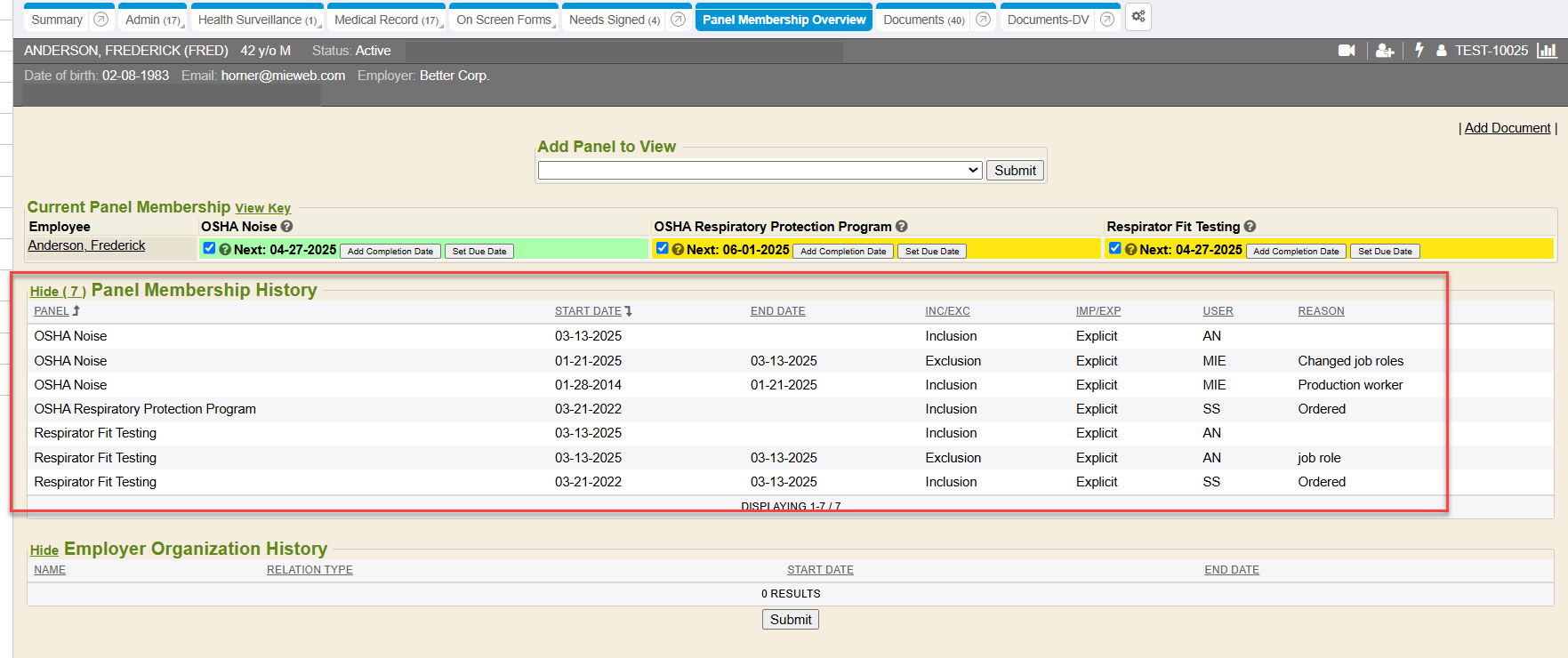Screen dimensions: 1568x658
Task: Click the Add Document link
Action: pyautogui.click(x=1507, y=128)
